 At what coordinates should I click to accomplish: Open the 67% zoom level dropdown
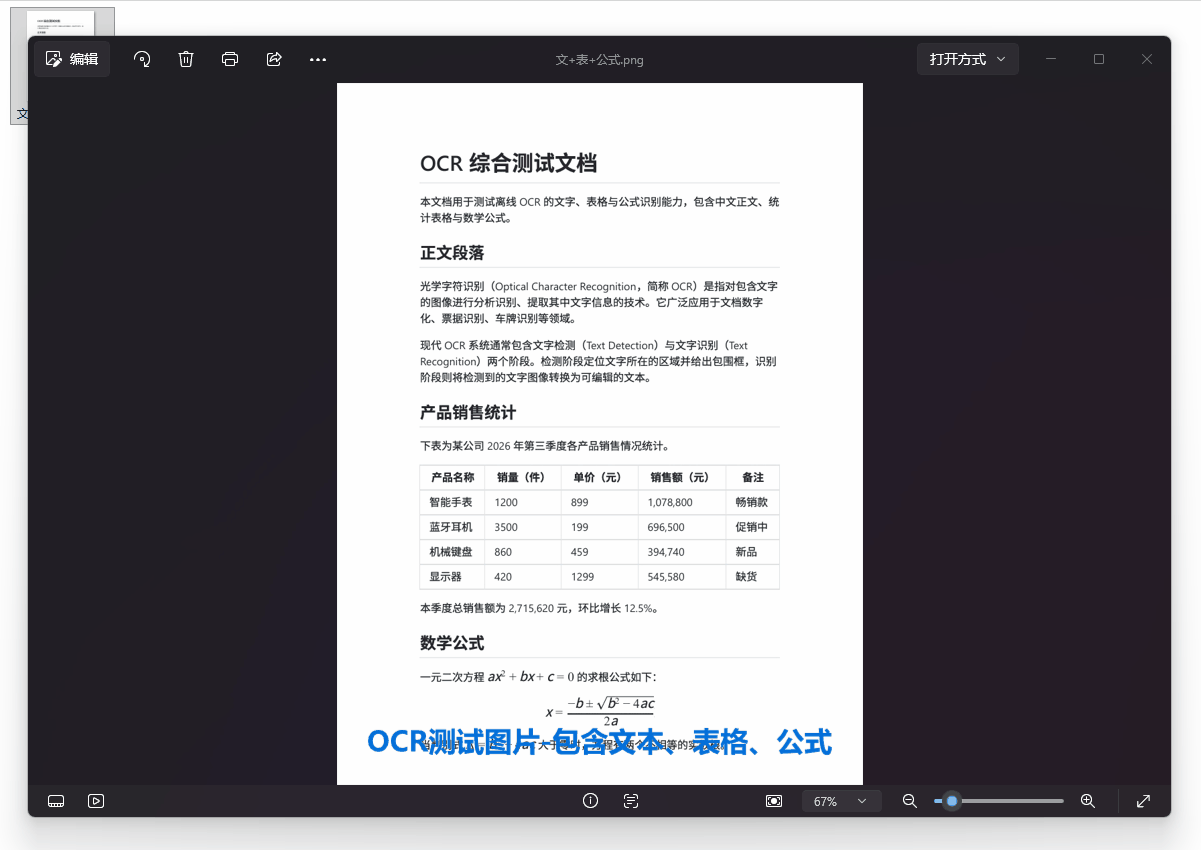[x=841, y=801]
